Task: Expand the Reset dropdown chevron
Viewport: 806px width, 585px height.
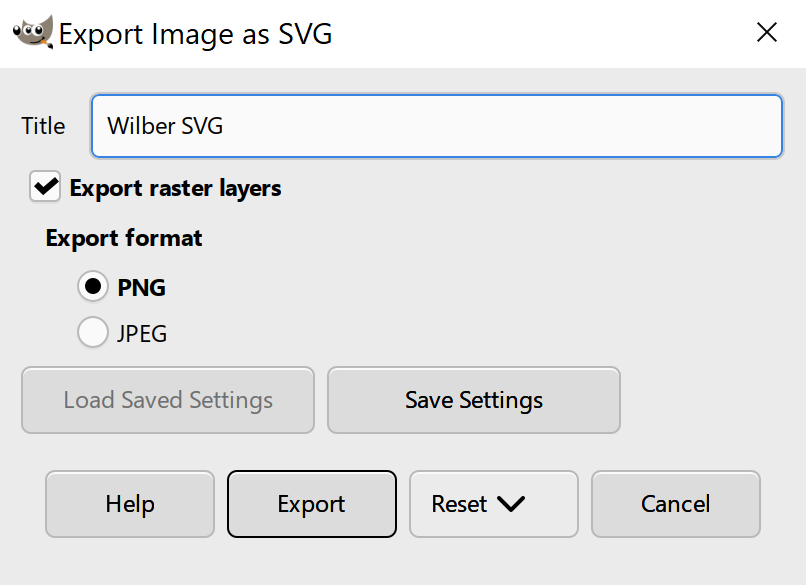Action: [510, 504]
